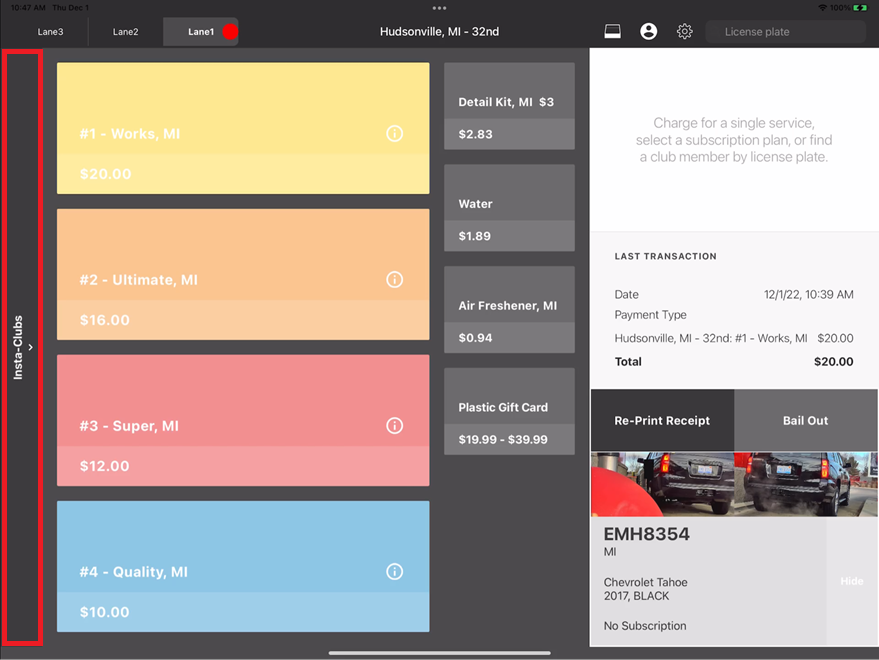Check the Wi-Fi status icon
The height and width of the screenshot is (660, 879).
[822, 8]
